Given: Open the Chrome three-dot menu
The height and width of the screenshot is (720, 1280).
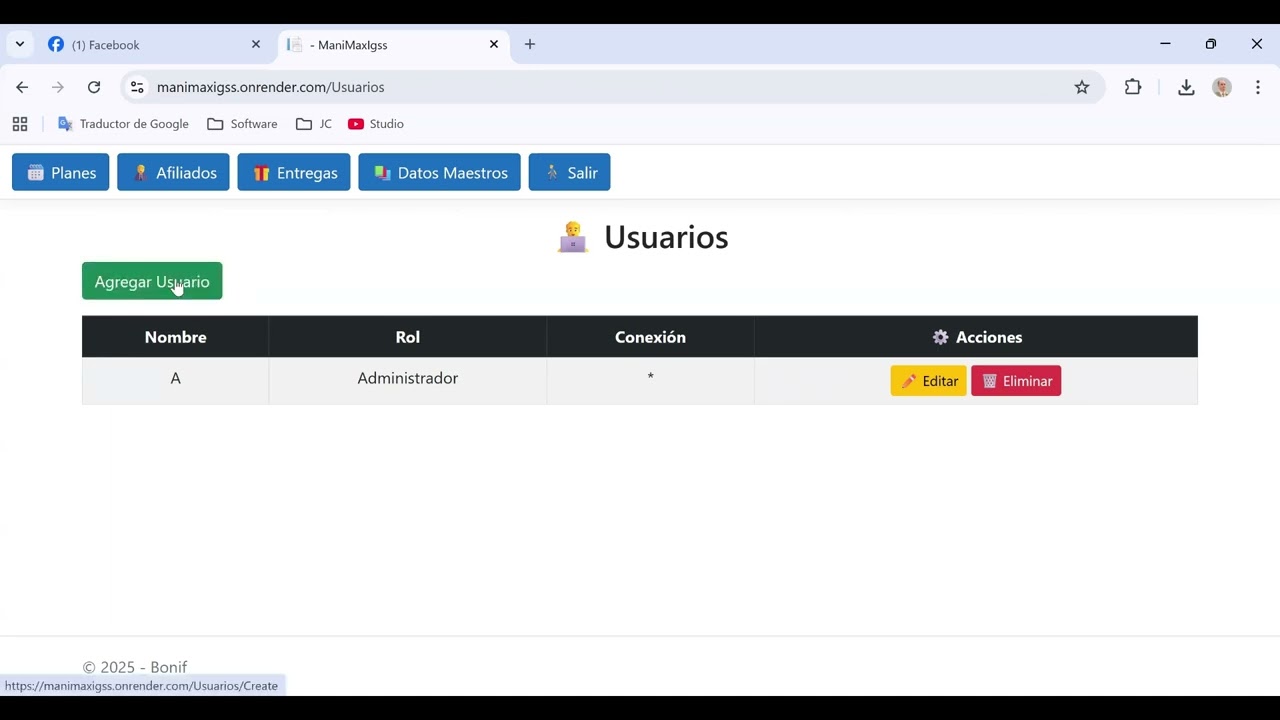Looking at the screenshot, I should pyautogui.click(x=1258, y=87).
